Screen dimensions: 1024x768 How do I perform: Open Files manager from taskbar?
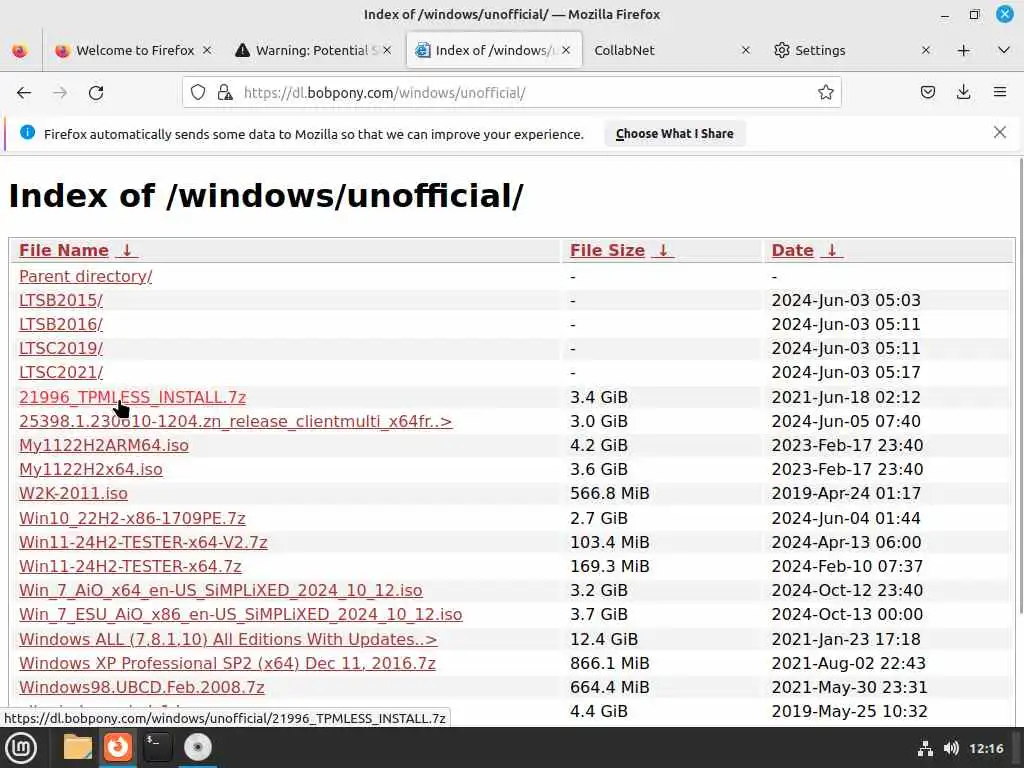click(x=78, y=748)
